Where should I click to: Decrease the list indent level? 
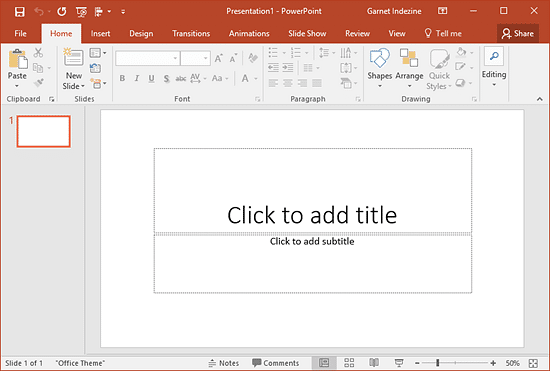pyautogui.click(x=273, y=67)
